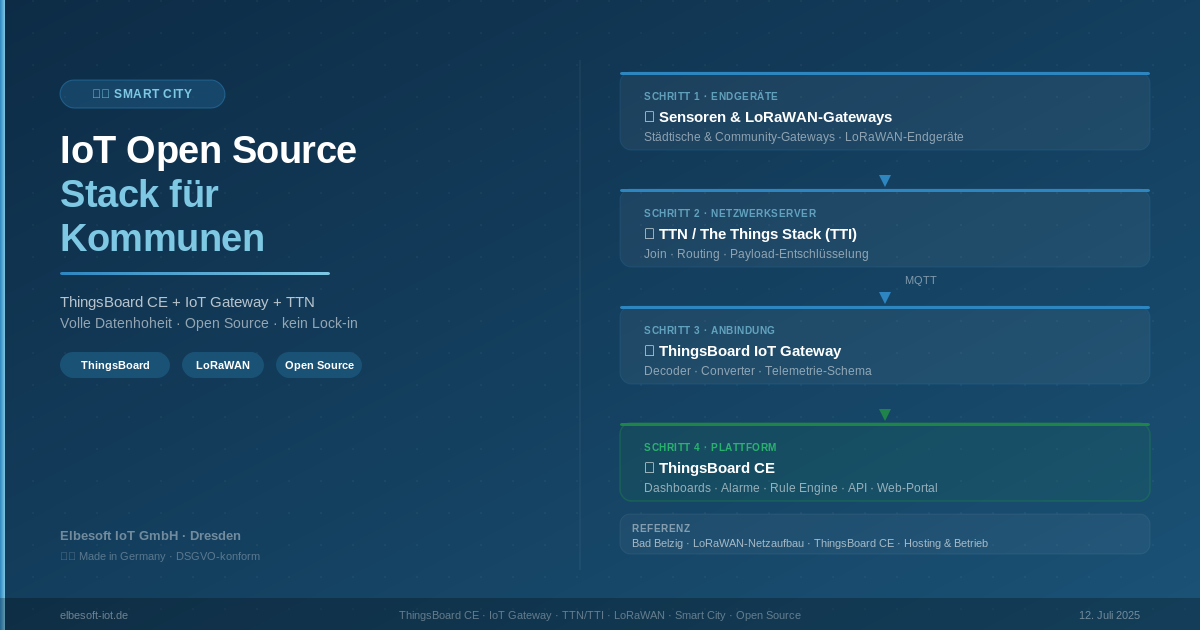Click the 'Stack für' heading line
This screenshot has height=630, width=1200.
pyautogui.click(x=139, y=194)
